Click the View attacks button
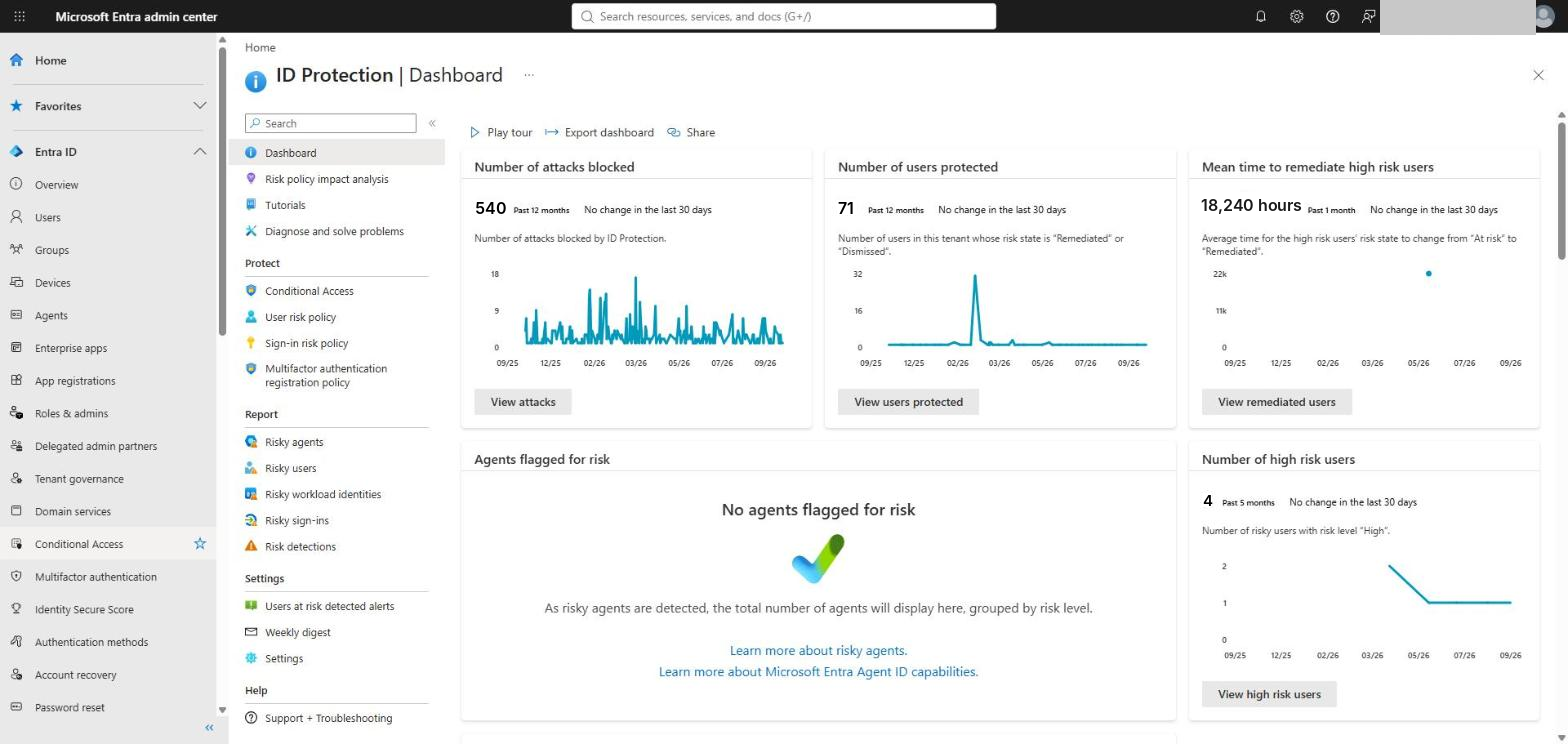This screenshot has height=744, width=1568. point(523,402)
